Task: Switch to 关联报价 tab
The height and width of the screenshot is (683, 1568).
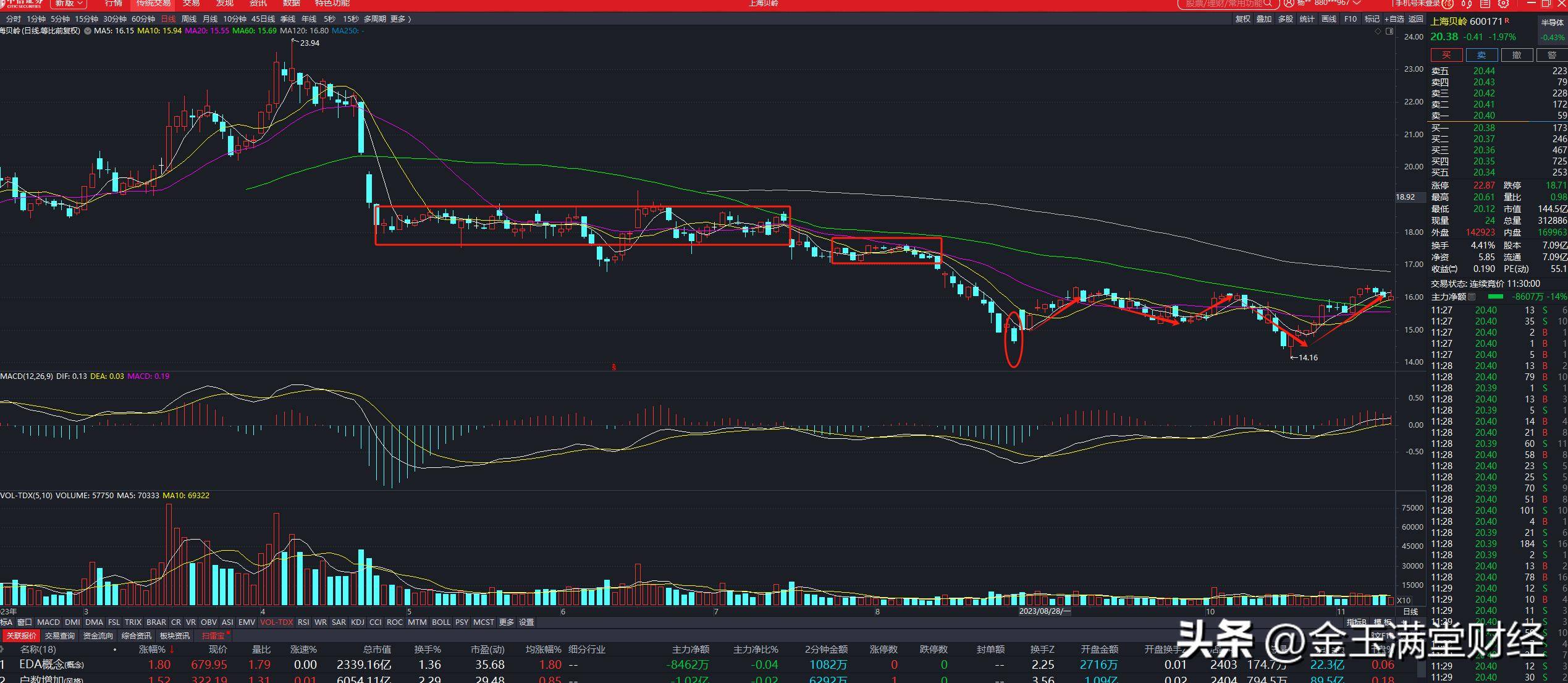Action: [21, 636]
